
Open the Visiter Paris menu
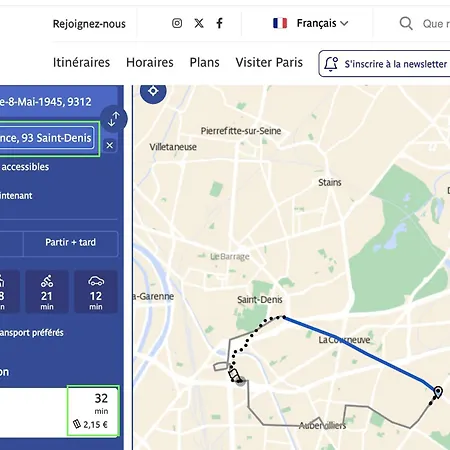coord(269,62)
